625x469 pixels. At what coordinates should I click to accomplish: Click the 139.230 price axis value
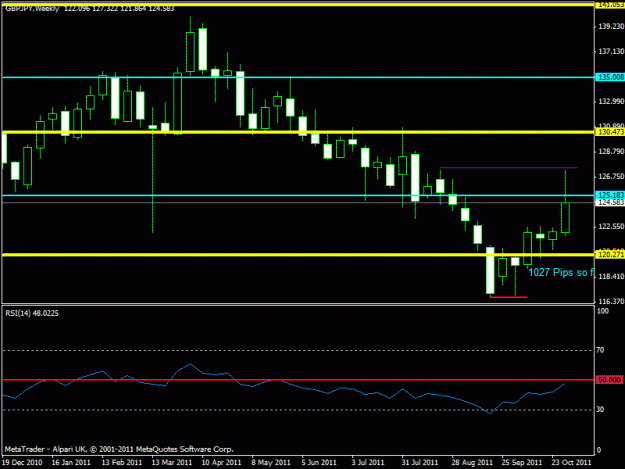point(611,26)
